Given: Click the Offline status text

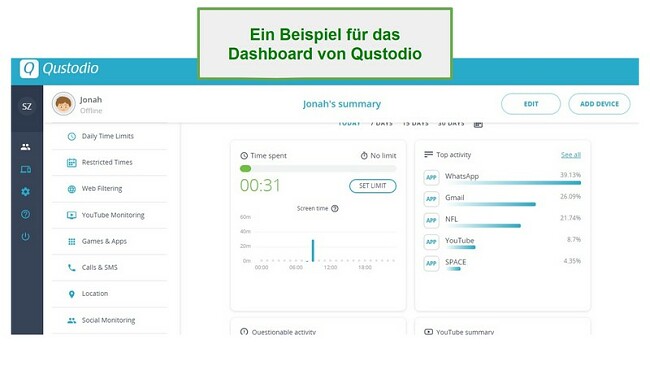Looking at the screenshot, I should click(91, 111).
